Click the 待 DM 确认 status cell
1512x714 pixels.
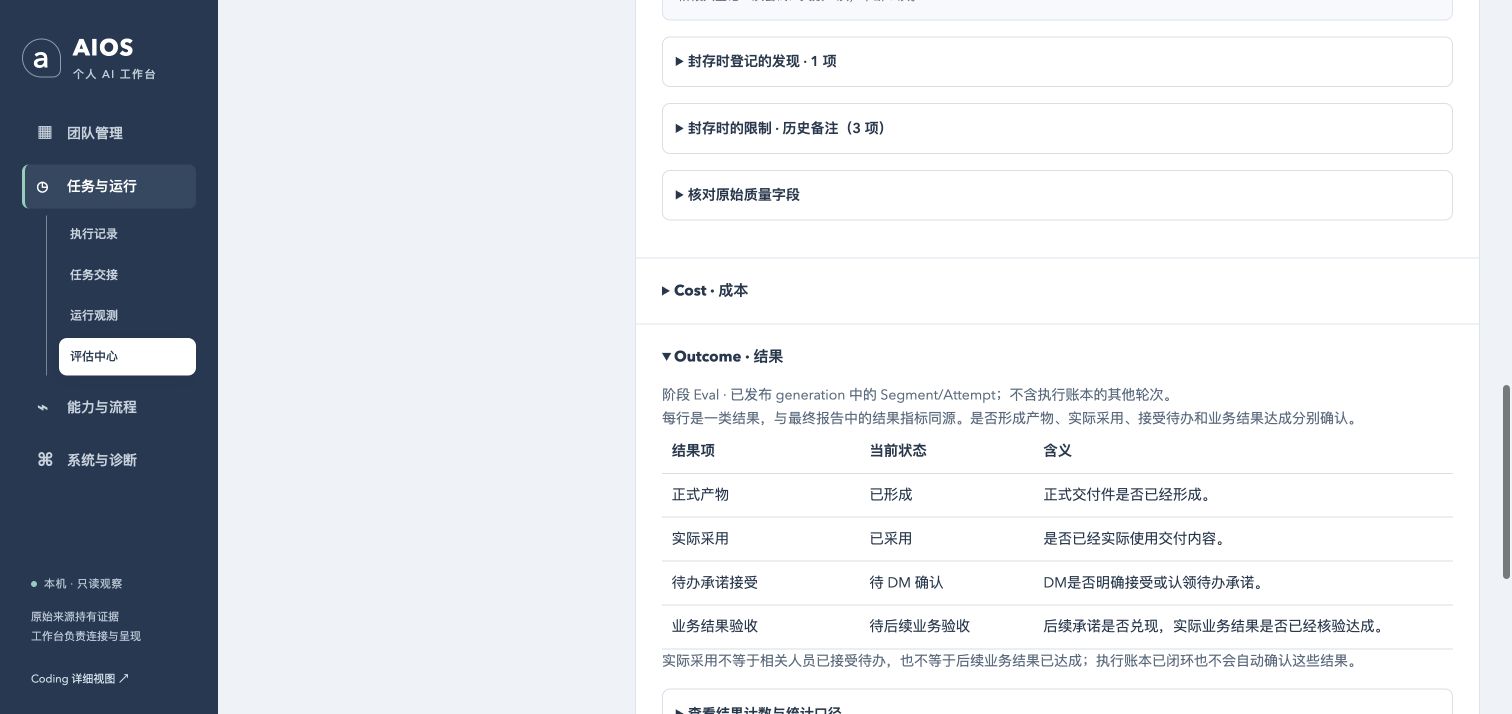coord(906,583)
